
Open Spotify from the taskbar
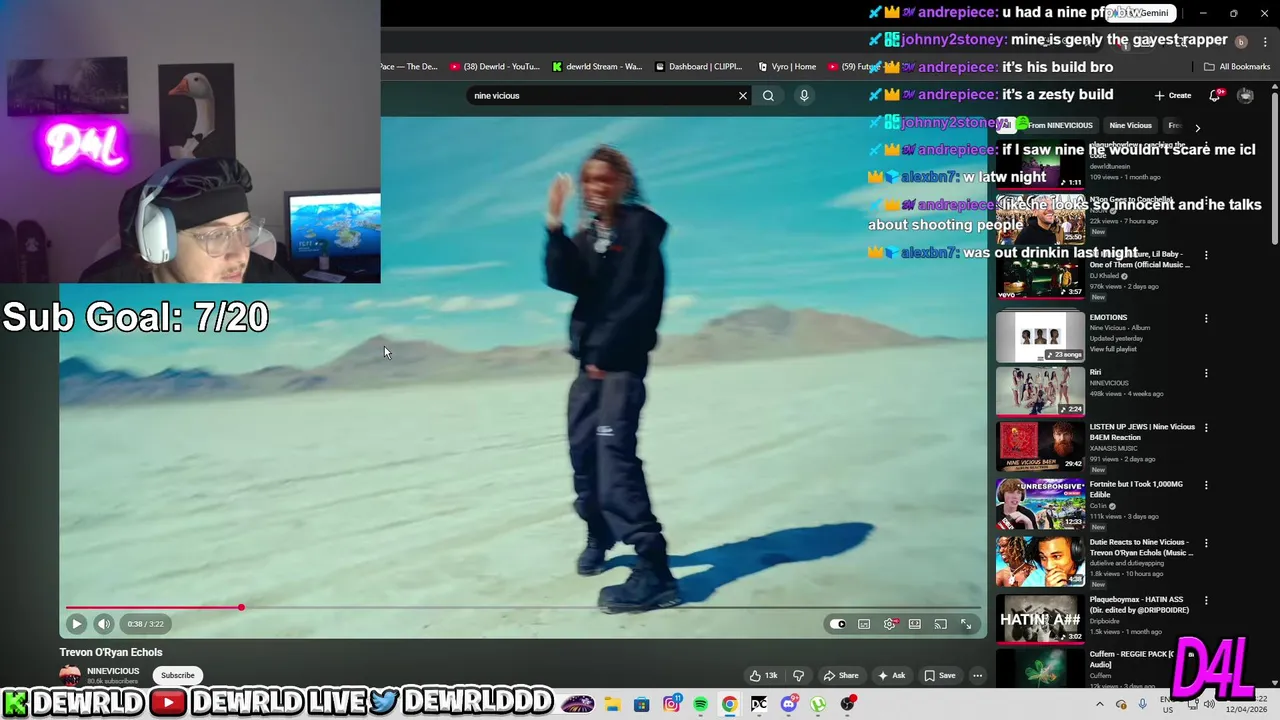701,705
